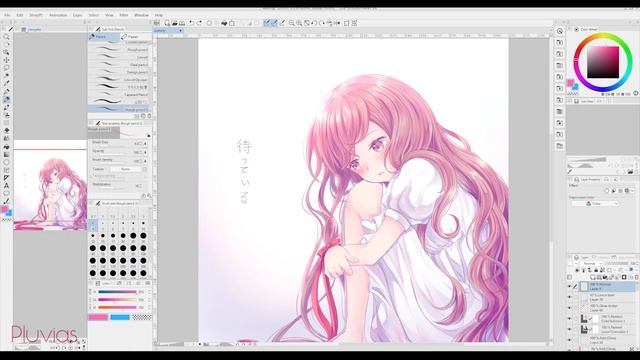Toggle the Snap to special ruler button
The image size is (640, 360).
274,23
